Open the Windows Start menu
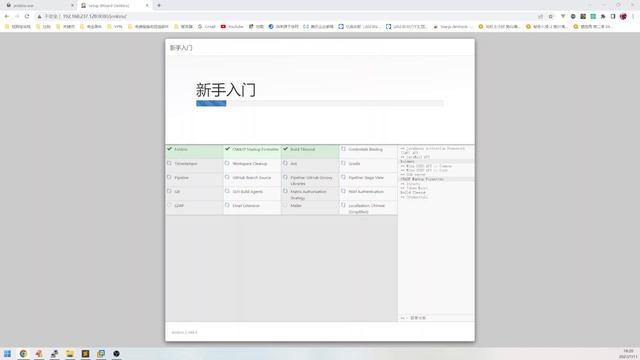The height and width of the screenshot is (360, 640). click(7, 353)
